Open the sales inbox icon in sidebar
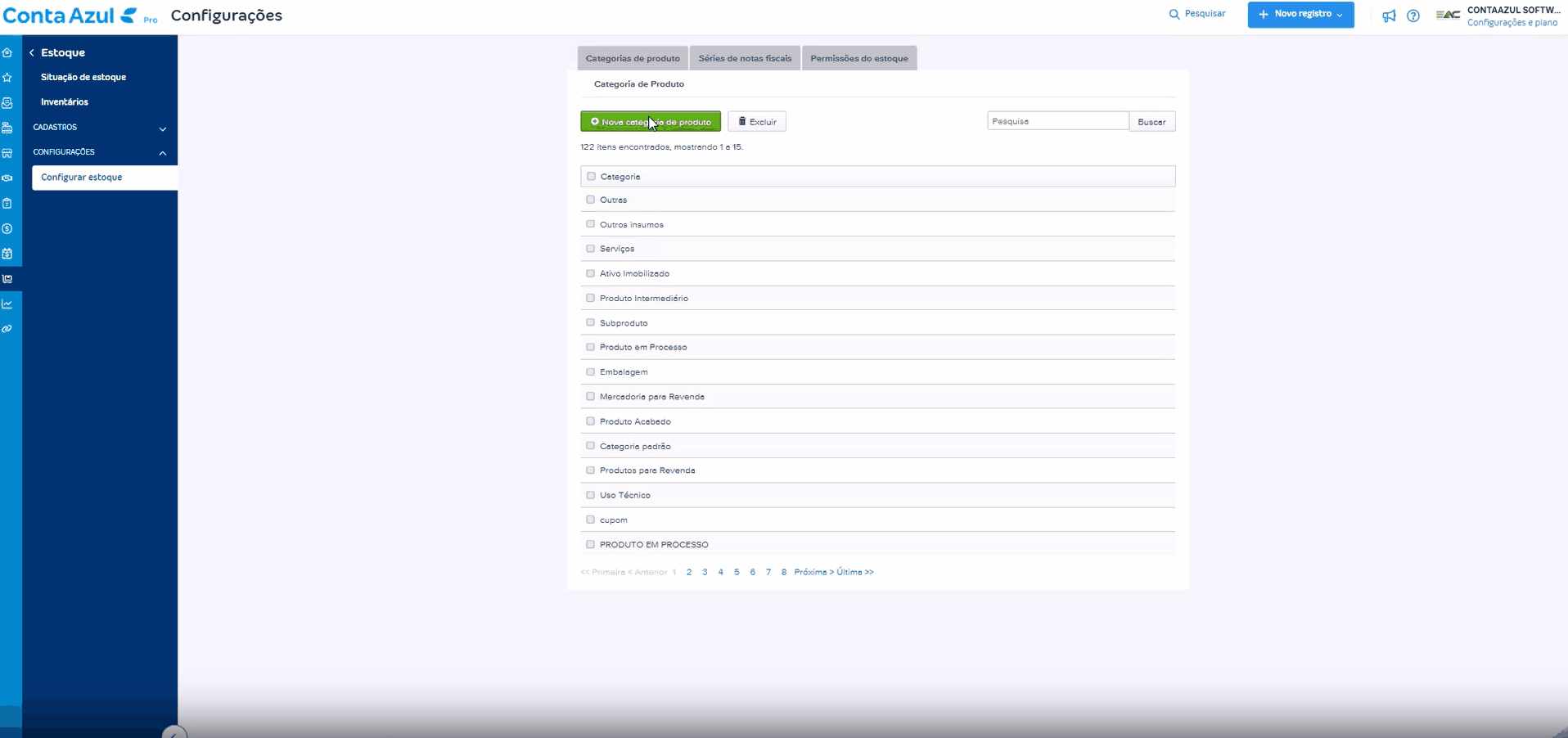This screenshot has width=1568, height=738. coord(7,102)
